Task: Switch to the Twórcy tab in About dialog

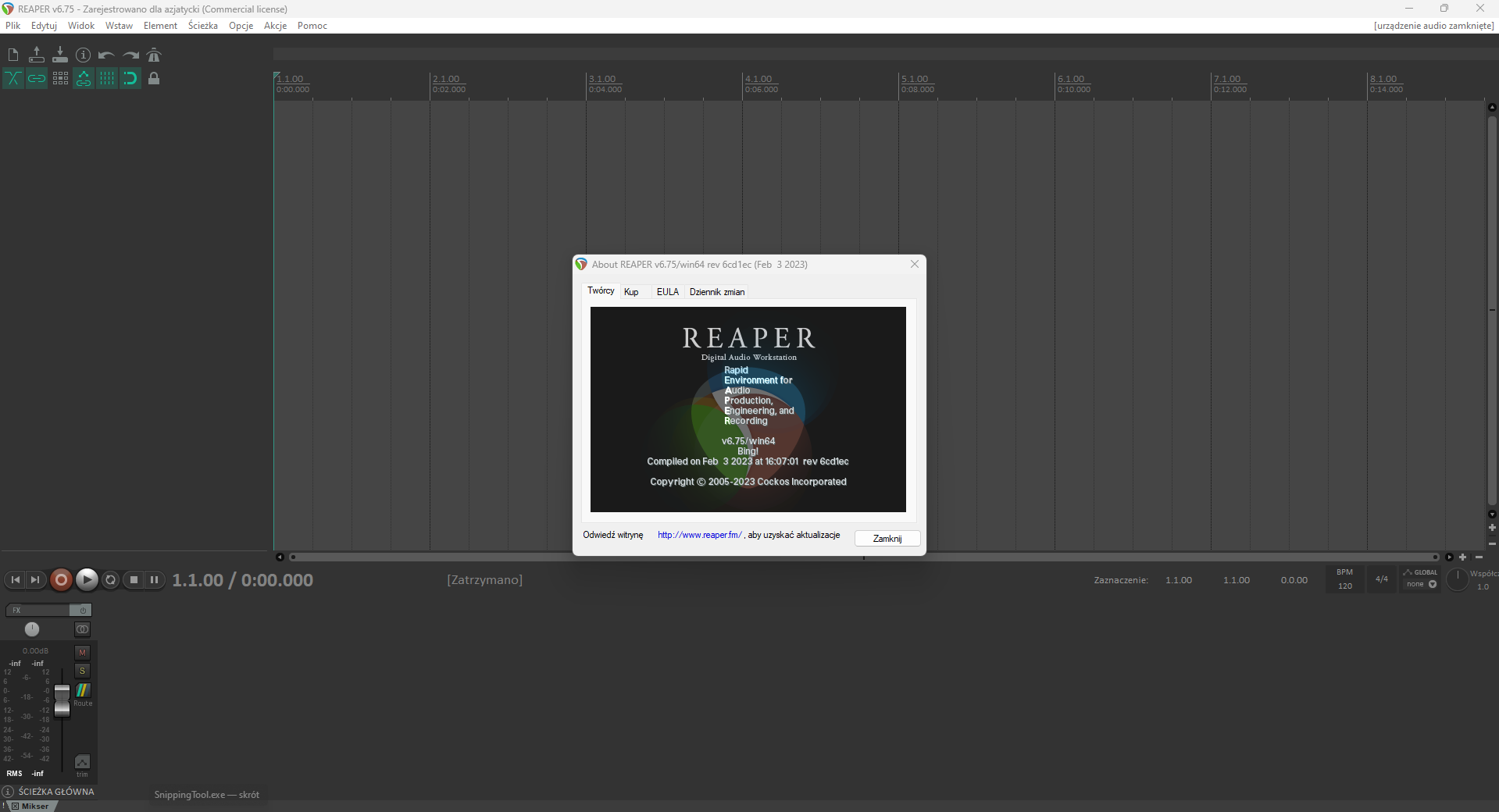Action: 601,290
